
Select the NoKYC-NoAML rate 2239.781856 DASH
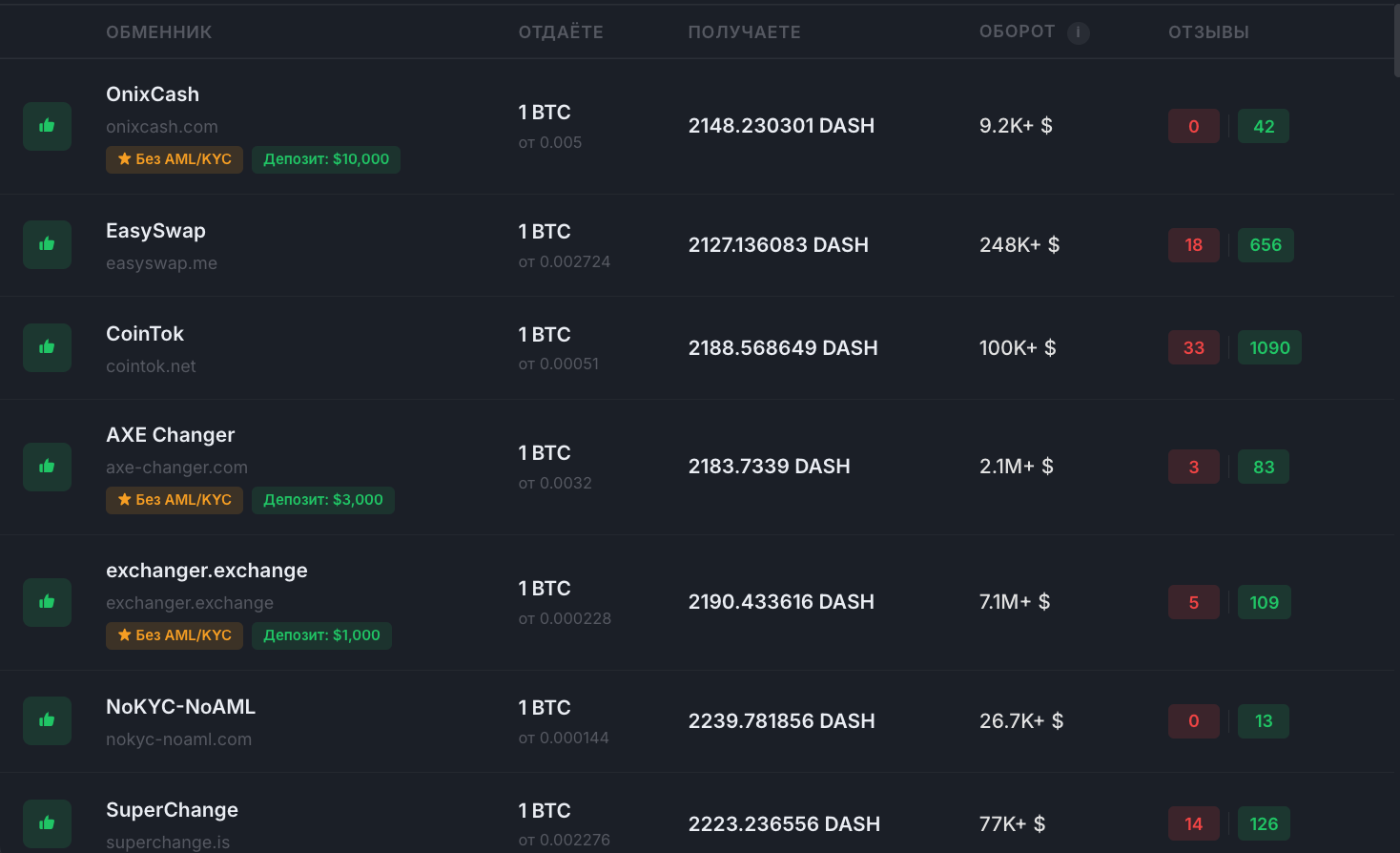[x=781, y=721]
